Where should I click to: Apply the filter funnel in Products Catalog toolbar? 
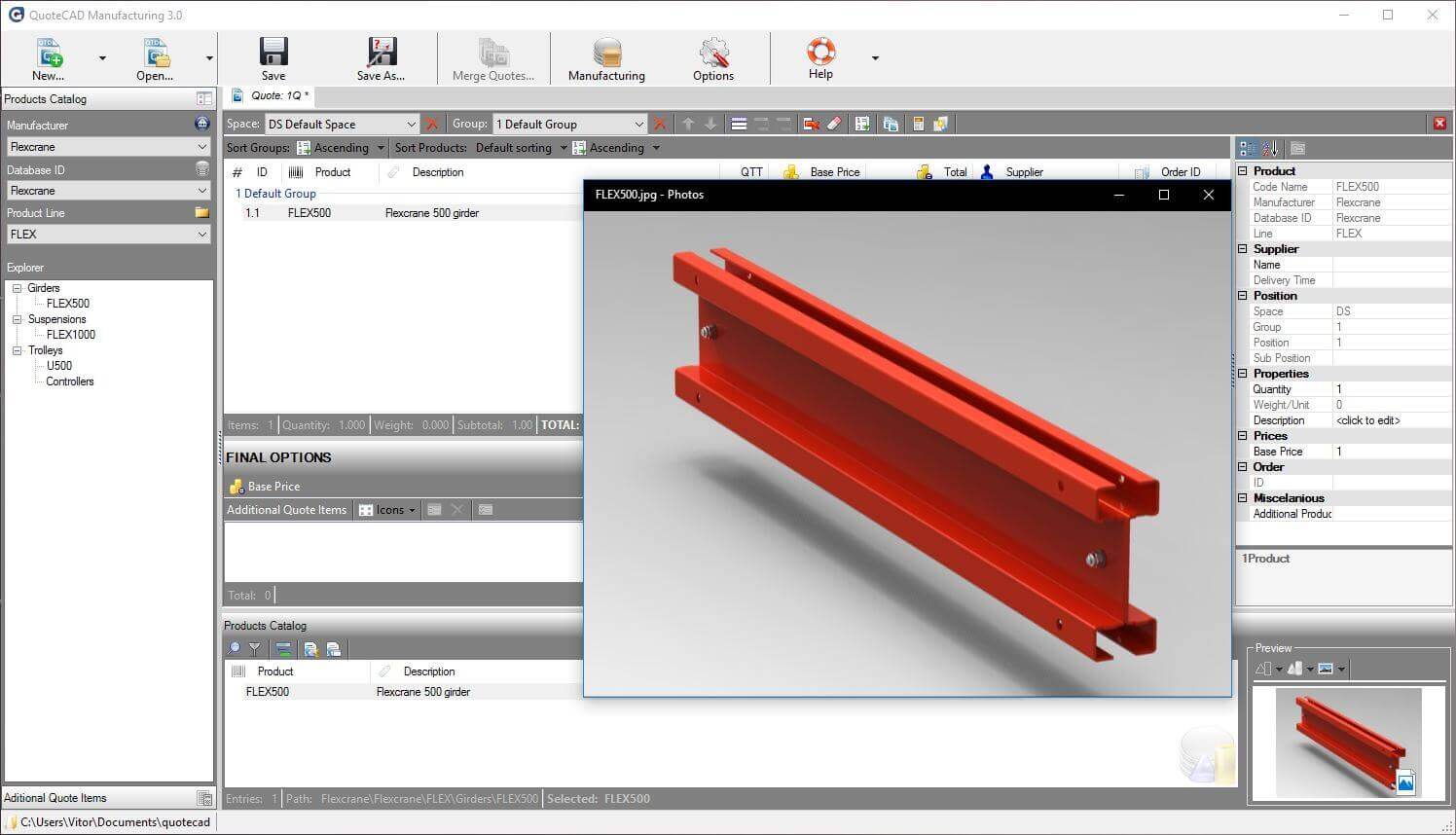pyautogui.click(x=255, y=648)
